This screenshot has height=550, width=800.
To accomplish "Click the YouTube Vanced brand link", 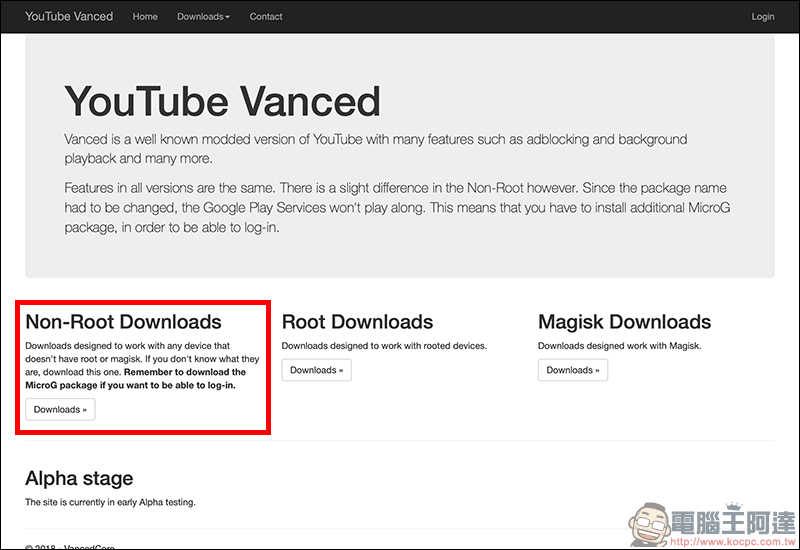I will pos(69,16).
